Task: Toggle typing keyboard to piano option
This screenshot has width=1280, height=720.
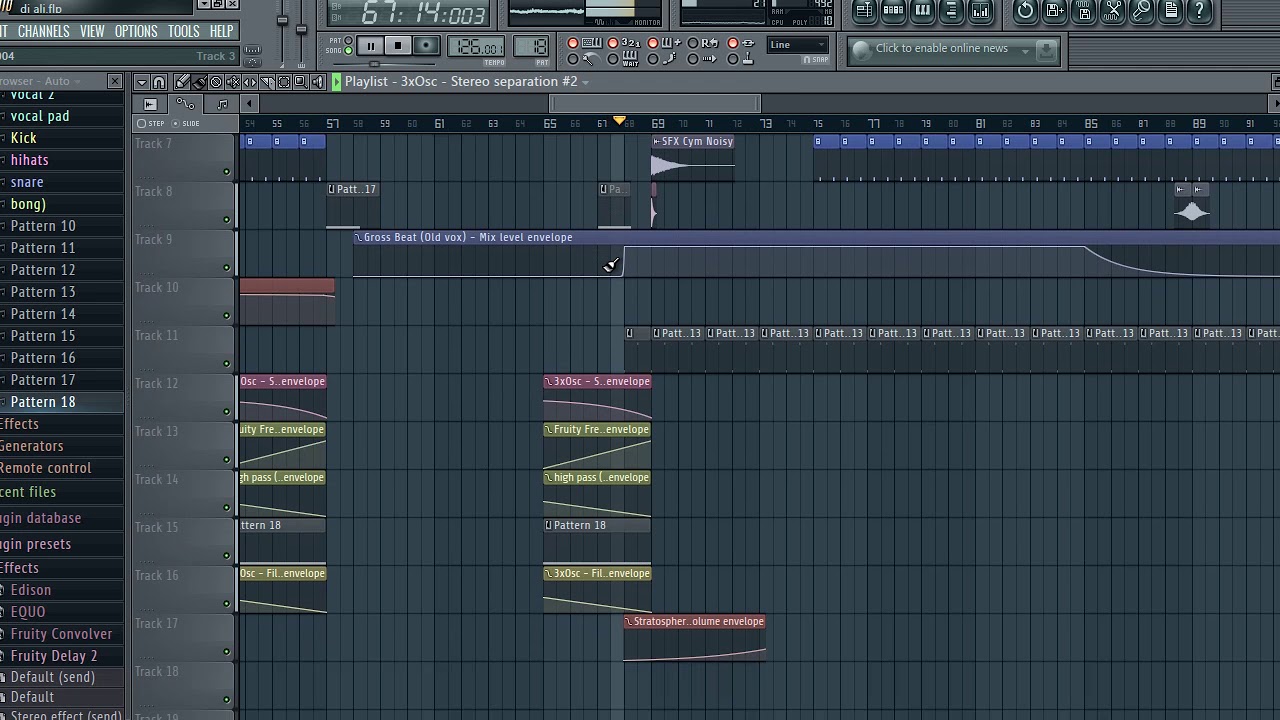Action: click(573, 43)
